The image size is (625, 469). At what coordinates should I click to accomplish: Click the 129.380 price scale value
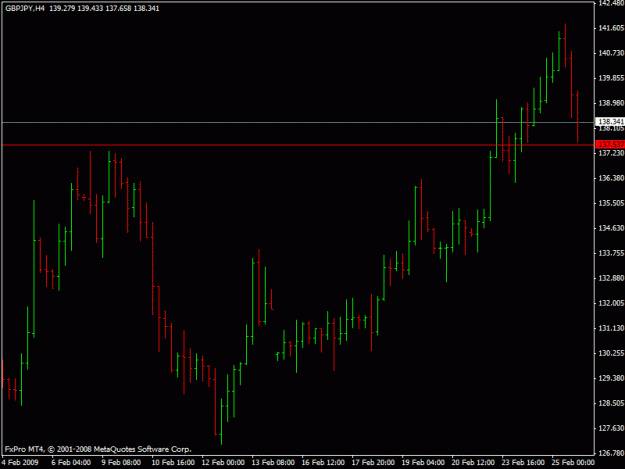coord(611,378)
